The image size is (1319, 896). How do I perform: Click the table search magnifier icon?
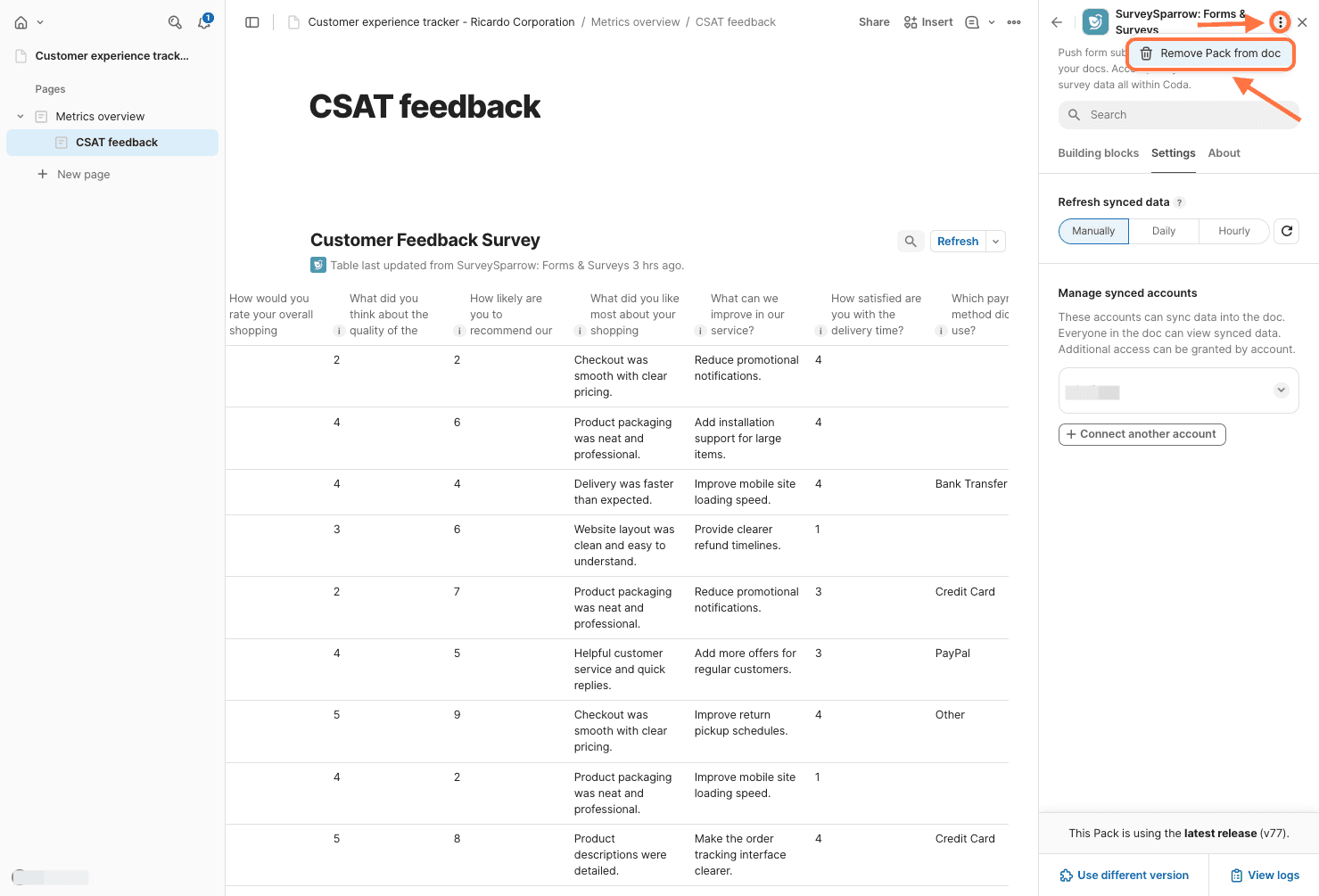coord(911,242)
